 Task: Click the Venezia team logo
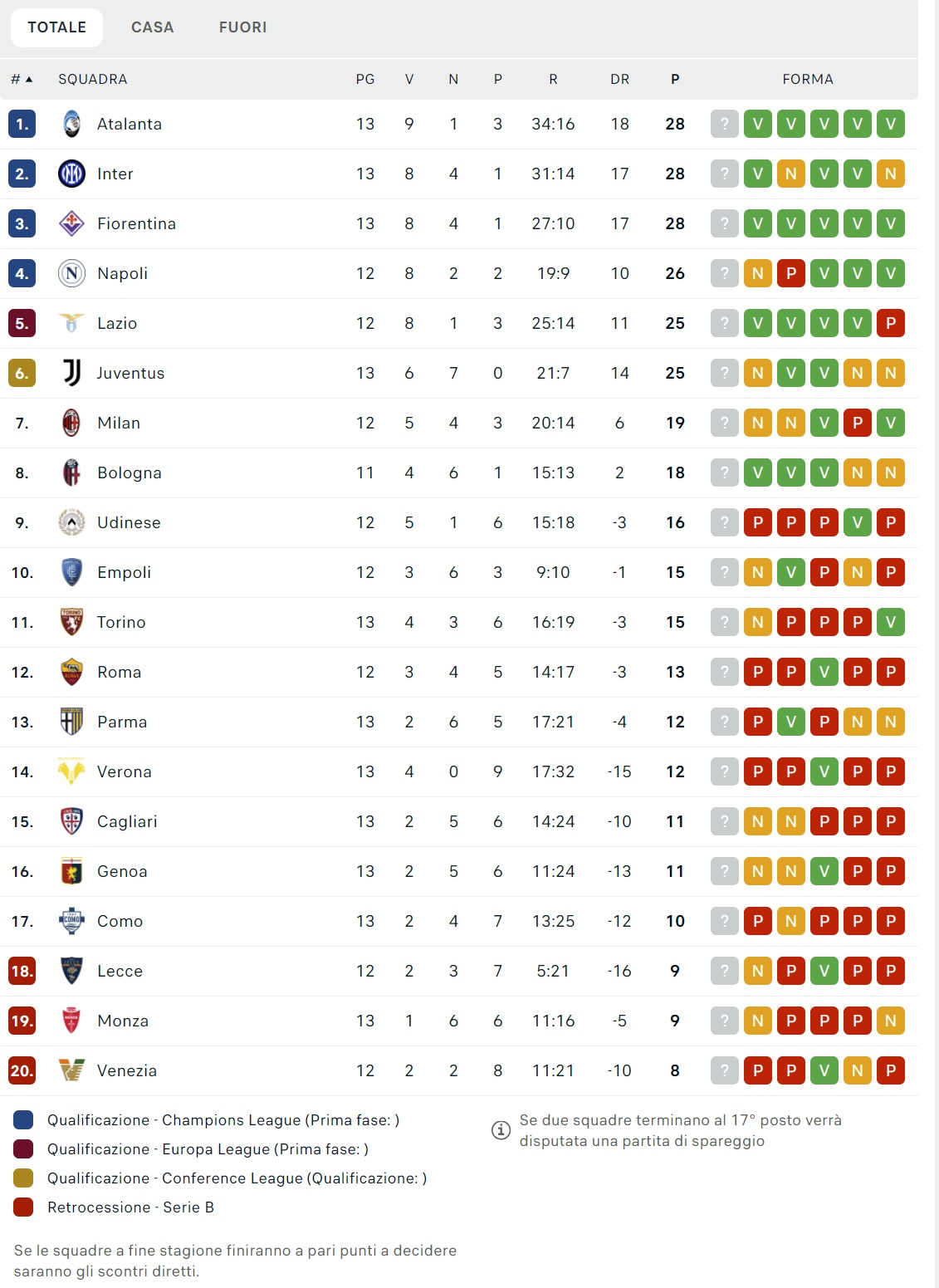point(71,1070)
